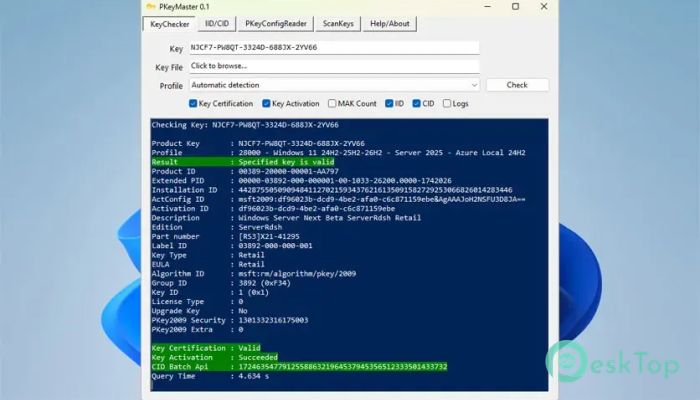The image size is (700, 400).
Task: Click the Part number [RS3]X21-41295
Action: (x=269, y=237)
